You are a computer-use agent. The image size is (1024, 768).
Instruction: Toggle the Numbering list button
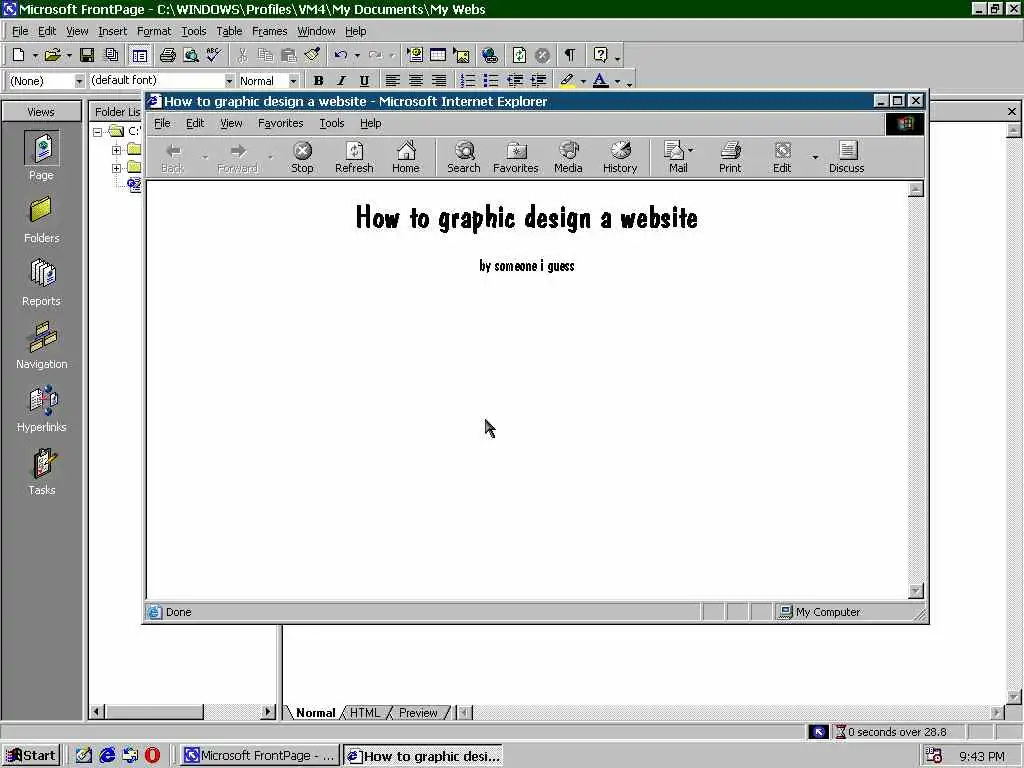click(468, 80)
